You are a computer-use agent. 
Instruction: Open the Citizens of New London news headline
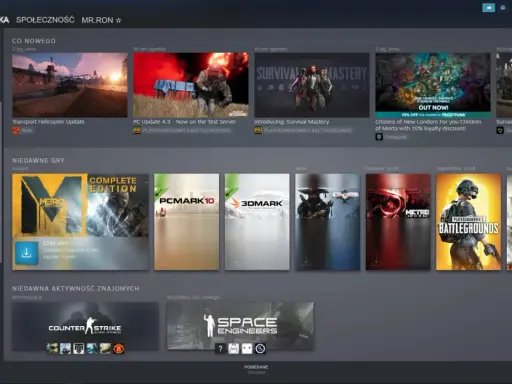click(x=428, y=125)
